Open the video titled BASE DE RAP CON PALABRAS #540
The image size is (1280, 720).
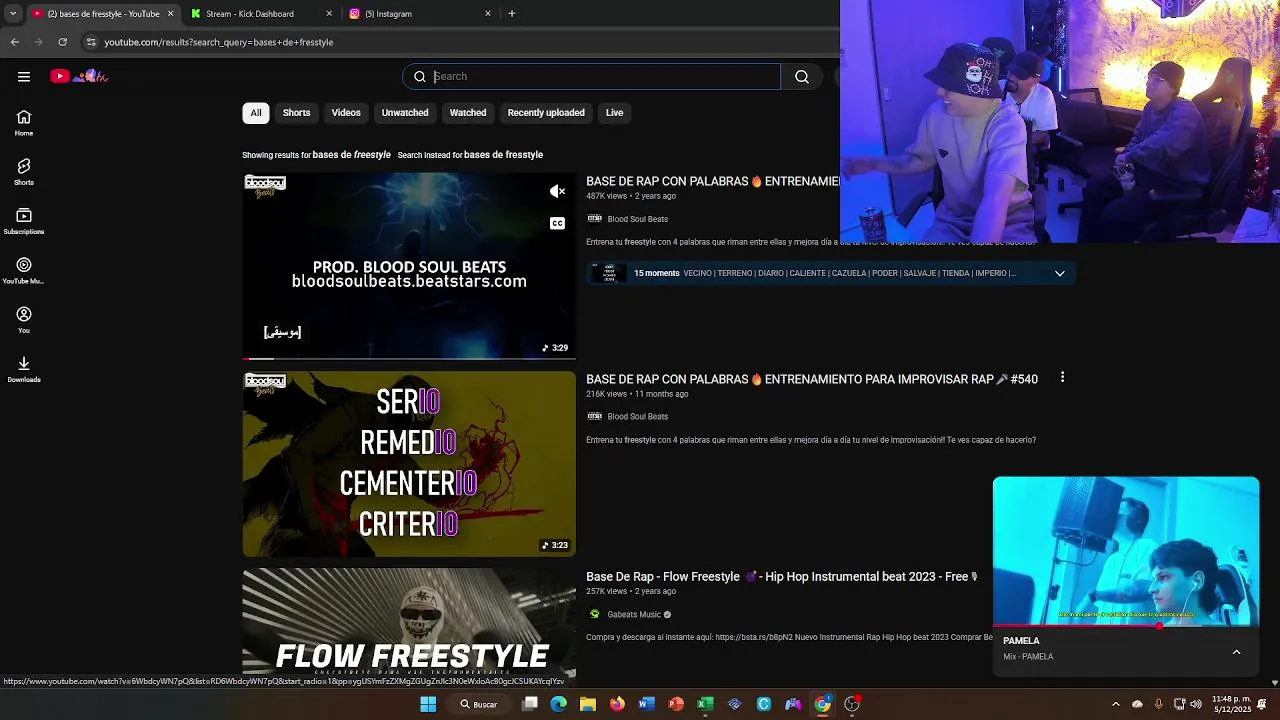(812, 379)
